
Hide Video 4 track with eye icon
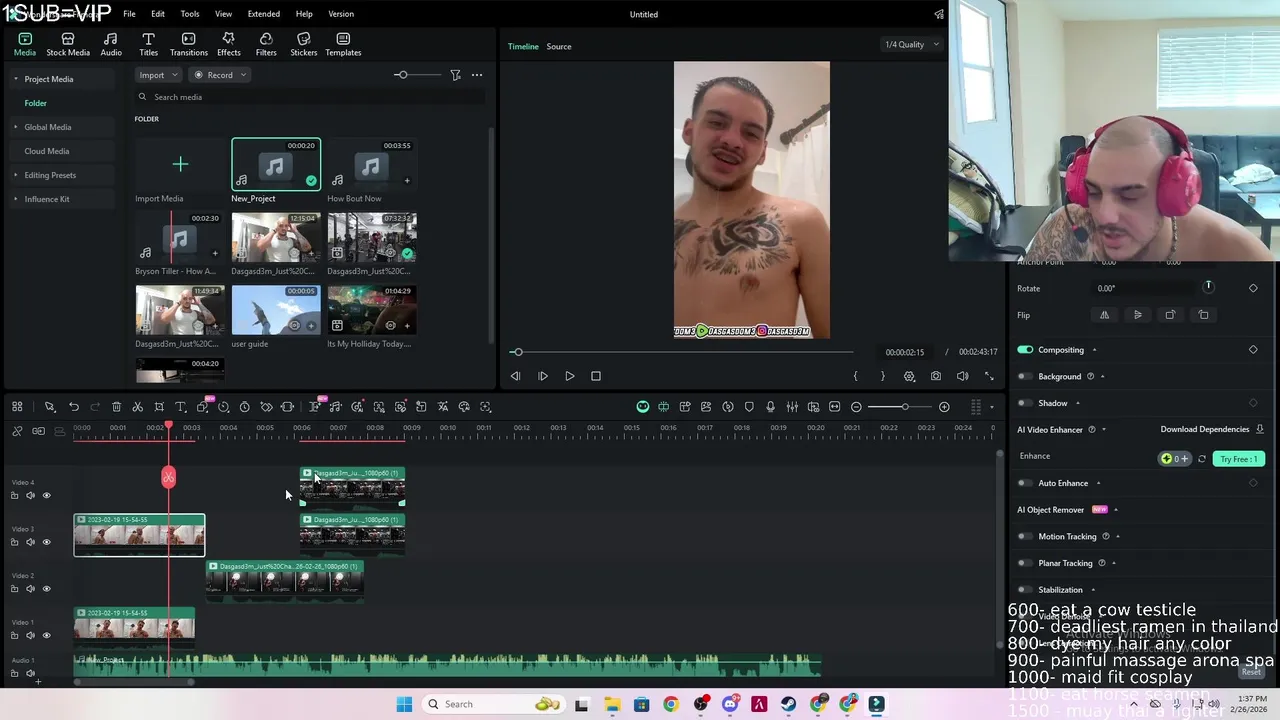46,495
